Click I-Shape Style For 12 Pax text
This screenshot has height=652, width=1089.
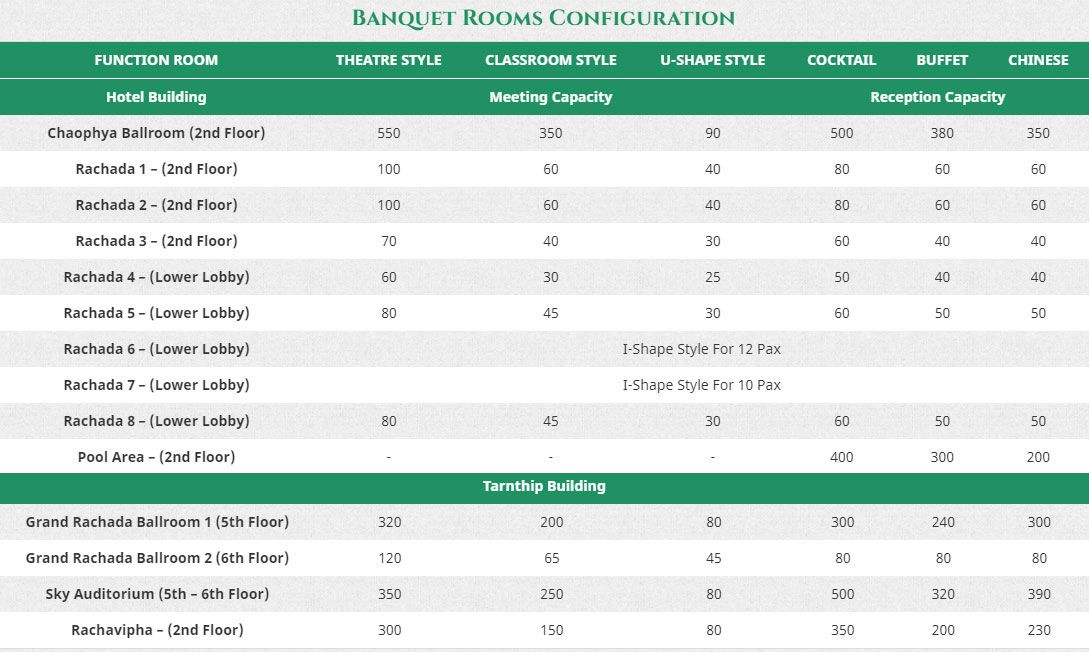701,349
